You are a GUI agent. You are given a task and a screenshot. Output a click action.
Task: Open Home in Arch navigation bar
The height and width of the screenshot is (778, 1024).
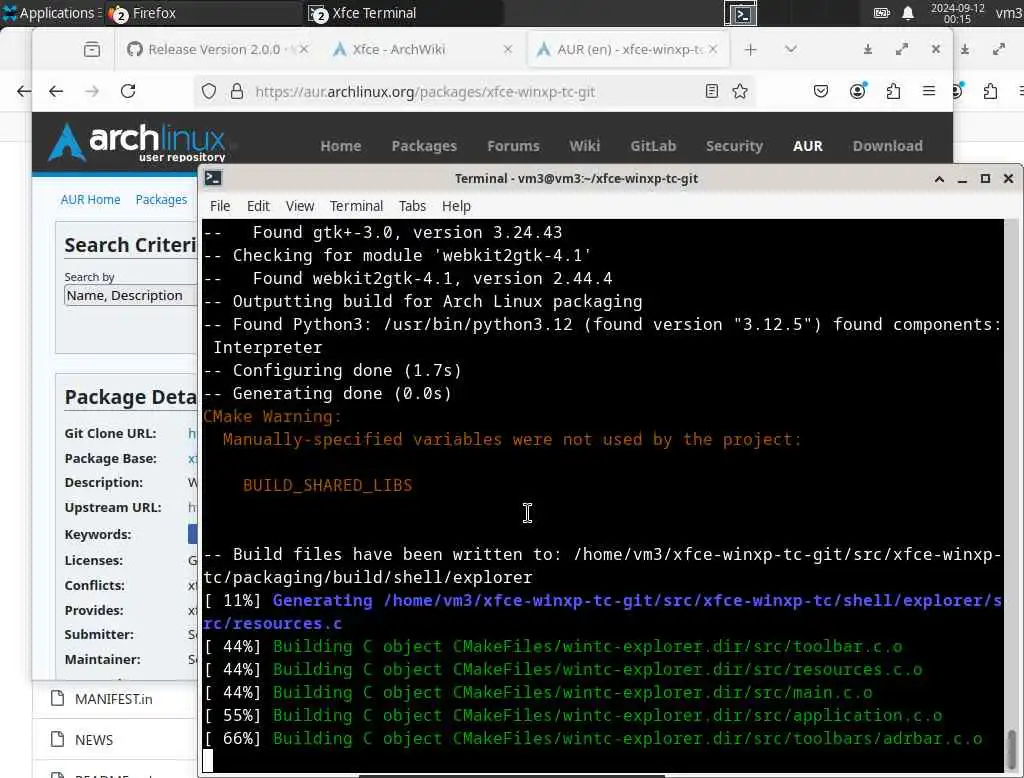341,146
